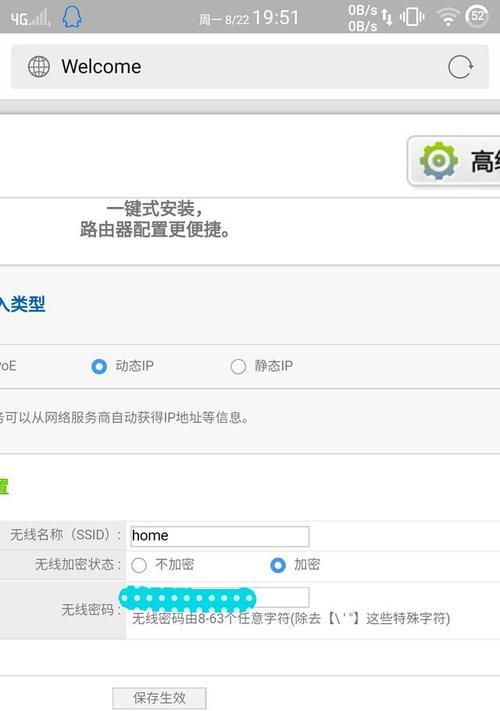Select the 动态IP radio button

[x=99, y=366]
